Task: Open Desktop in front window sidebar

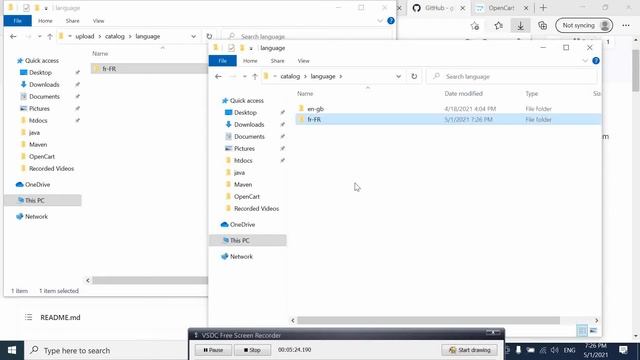Action: click(x=245, y=112)
